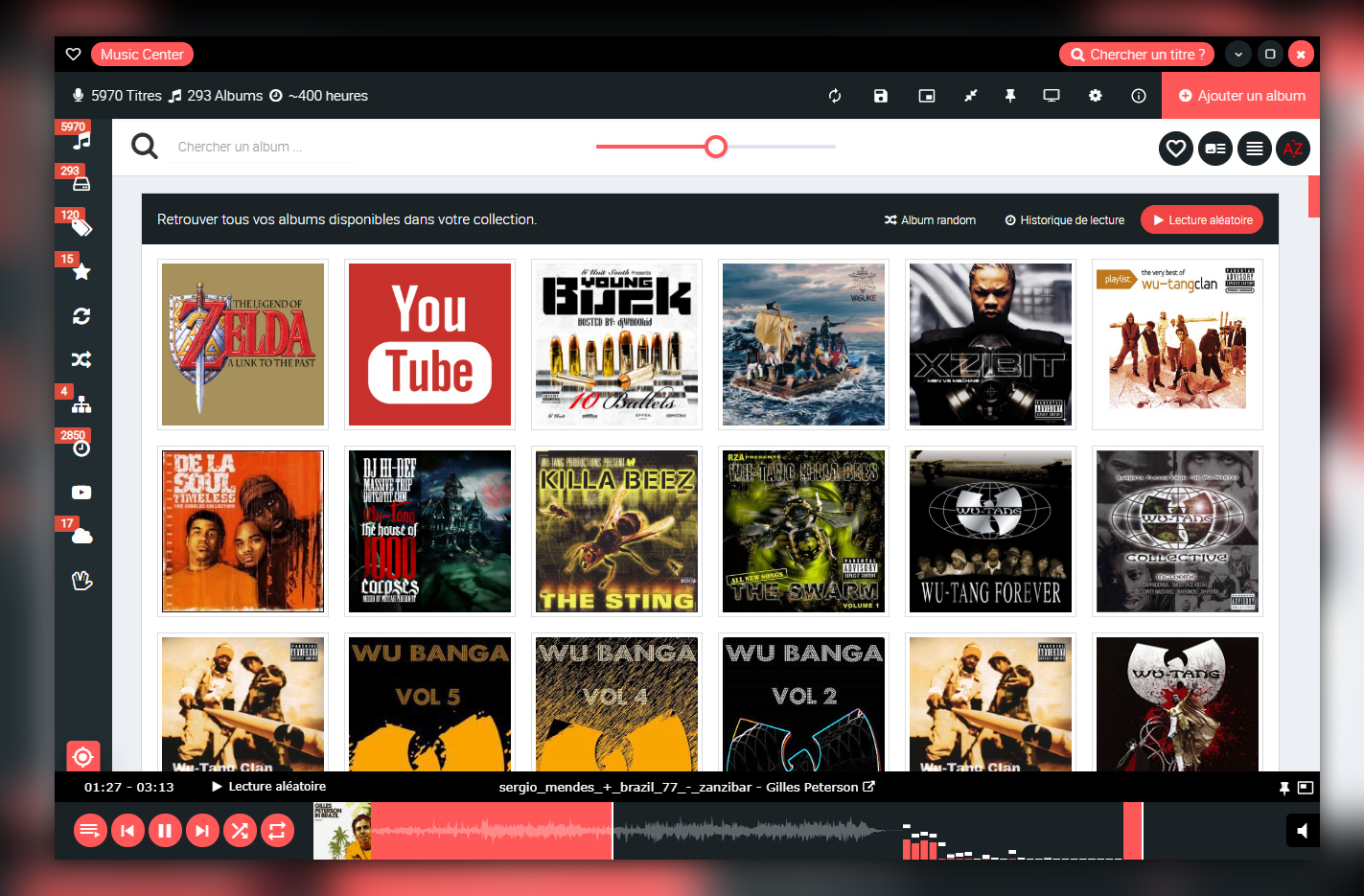The height and width of the screenshot is (896, 1364).
Task: Click the 5970 Titres counter
Action: click(x=117, y=96)
